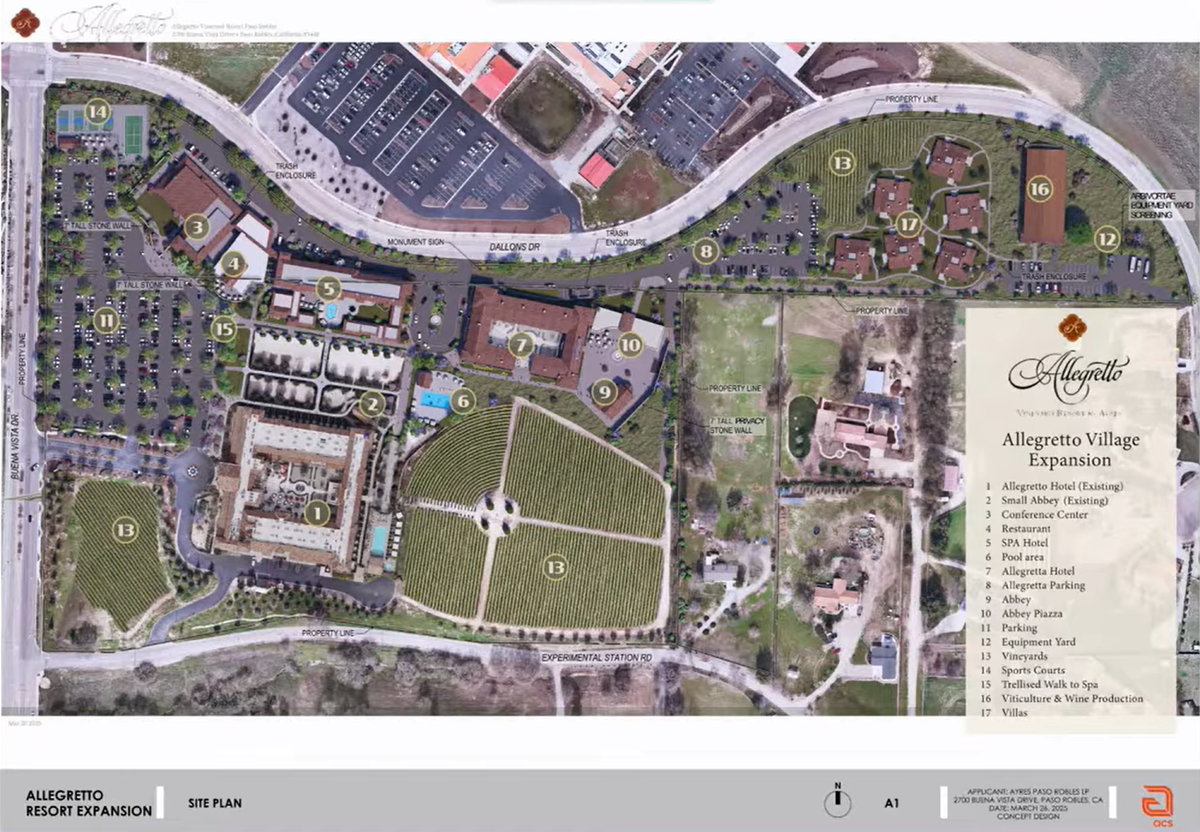Click the 'PRIVACY STONE WALL' label
The width and height of the screenshot is (1200, 832).
(736, 427)
